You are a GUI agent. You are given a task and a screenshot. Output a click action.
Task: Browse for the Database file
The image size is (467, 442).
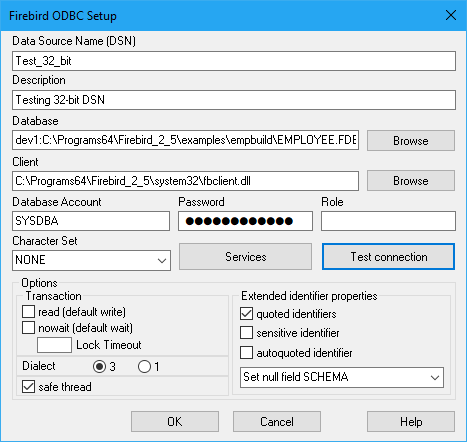click(411, 140)
